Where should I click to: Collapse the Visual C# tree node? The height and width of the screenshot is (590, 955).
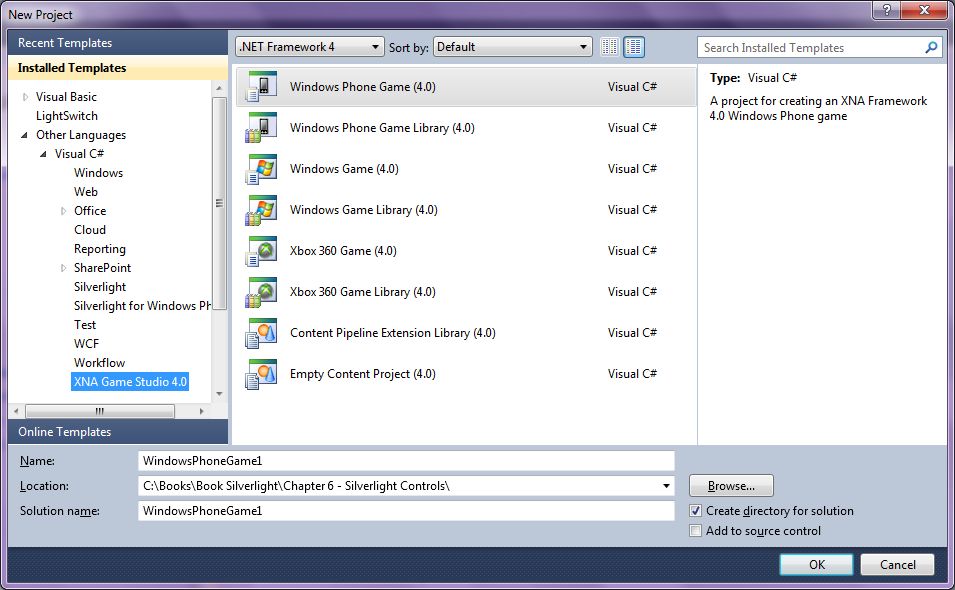click(43, 154)
